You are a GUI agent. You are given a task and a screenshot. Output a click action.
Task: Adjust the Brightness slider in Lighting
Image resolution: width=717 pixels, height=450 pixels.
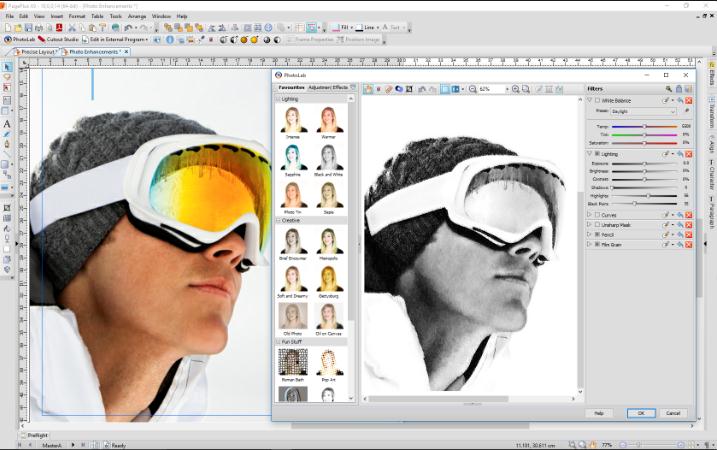[644, 170]
